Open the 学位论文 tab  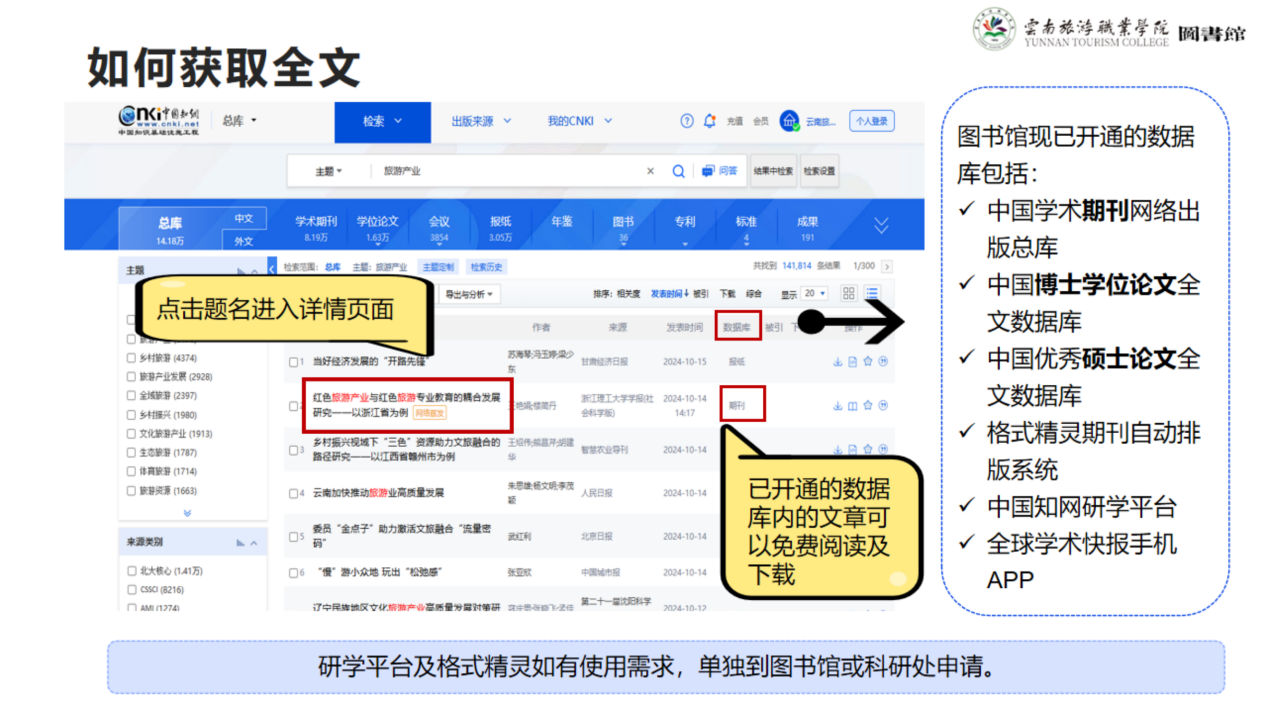click(377, 228)
